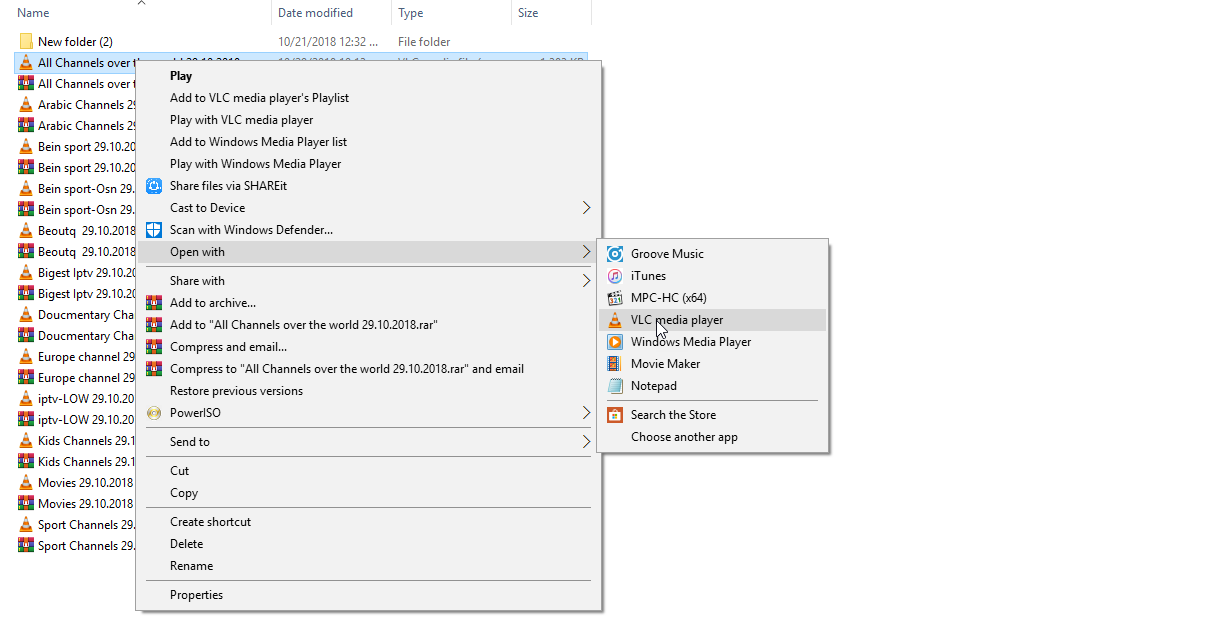Click the SHAREit icon in the context menu
Viewport: 1206px width, 623px height.
[154, 186]
